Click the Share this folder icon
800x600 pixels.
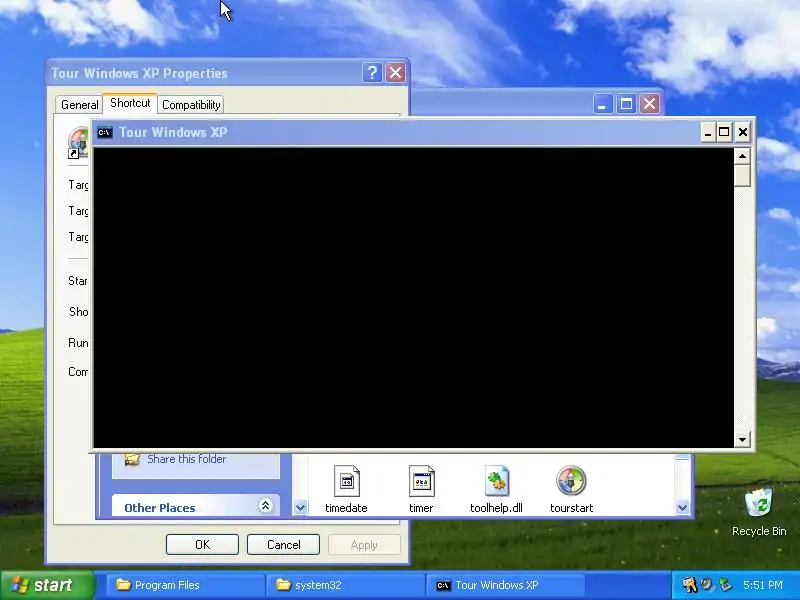[132, 459]
